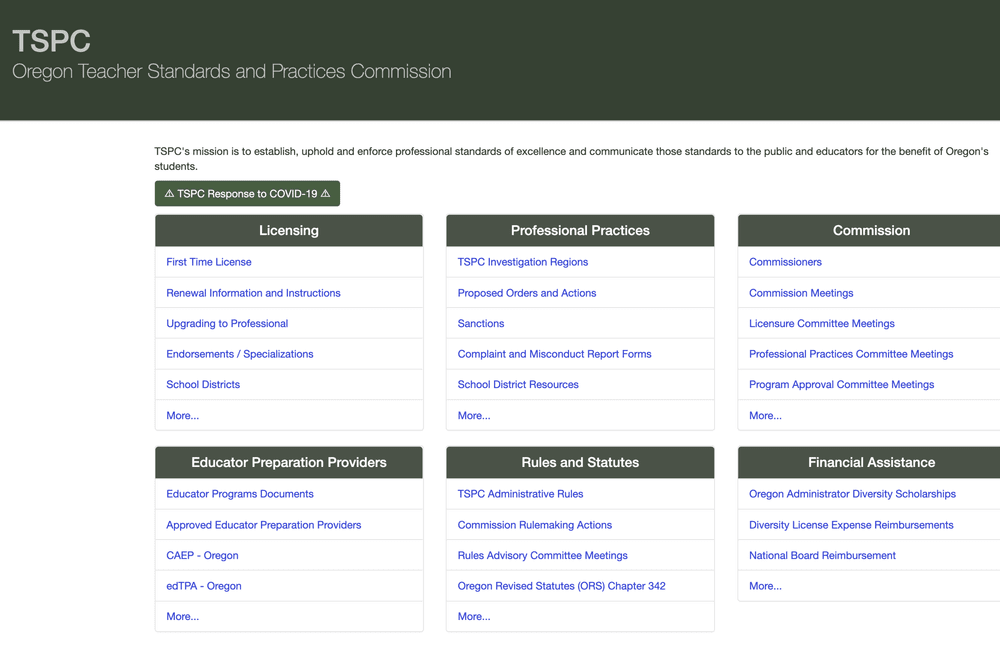Open Endorsements / Specializations link
Screen dimensions: 1000x647
coord(240,354)
